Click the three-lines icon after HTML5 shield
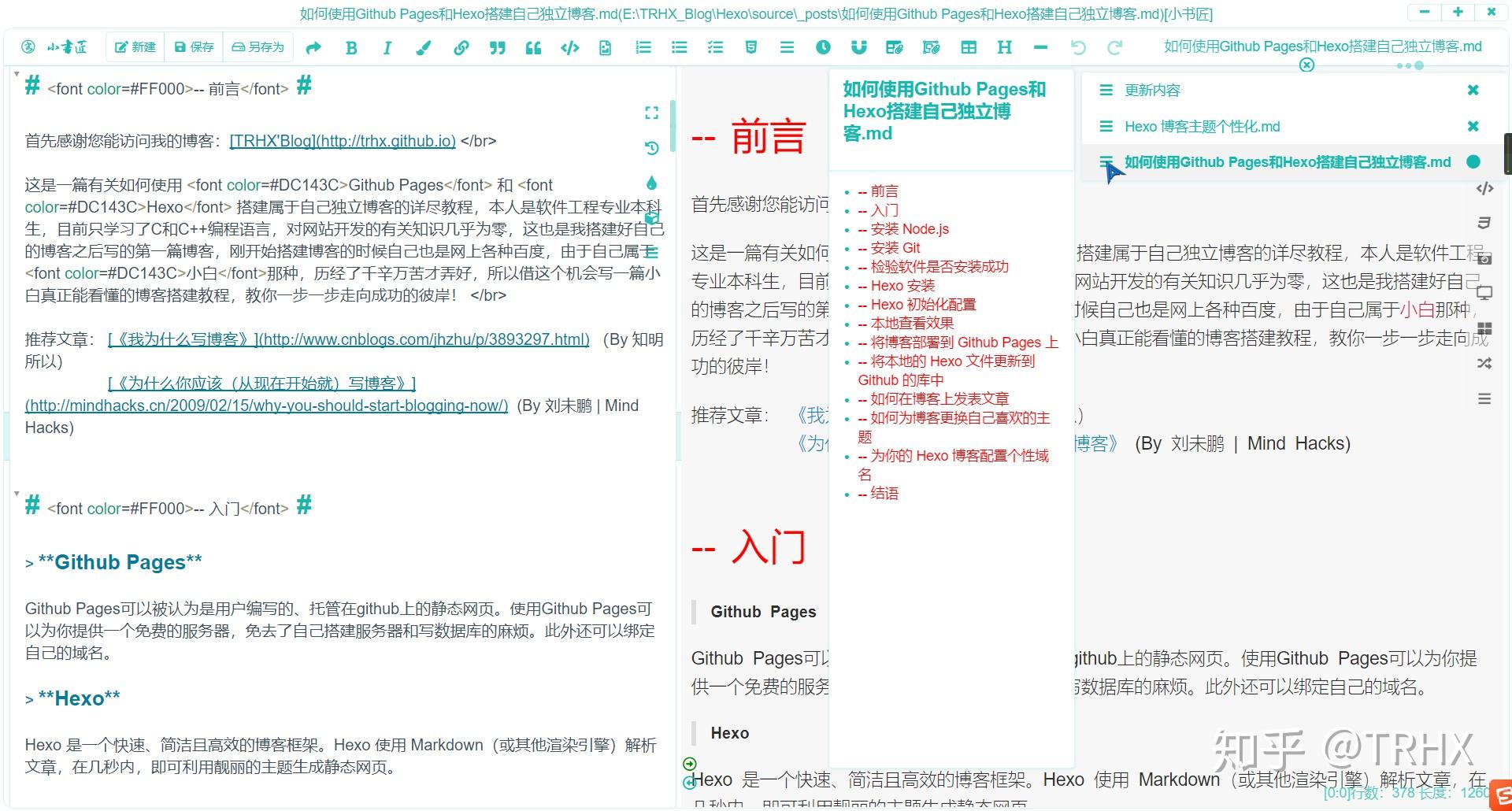This screenshot has height=811, width=1512. pyautogui.click(x=787, y=48)
